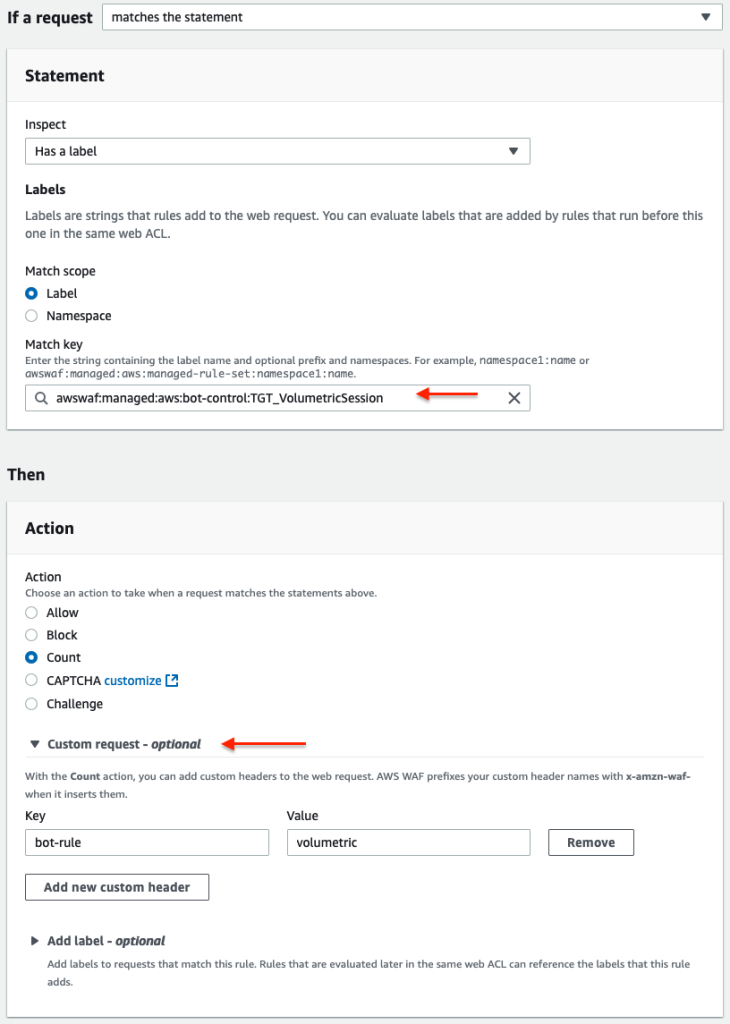Open the 'matches the statement' dropdown

pyautogui.click(x=410, y=17)
